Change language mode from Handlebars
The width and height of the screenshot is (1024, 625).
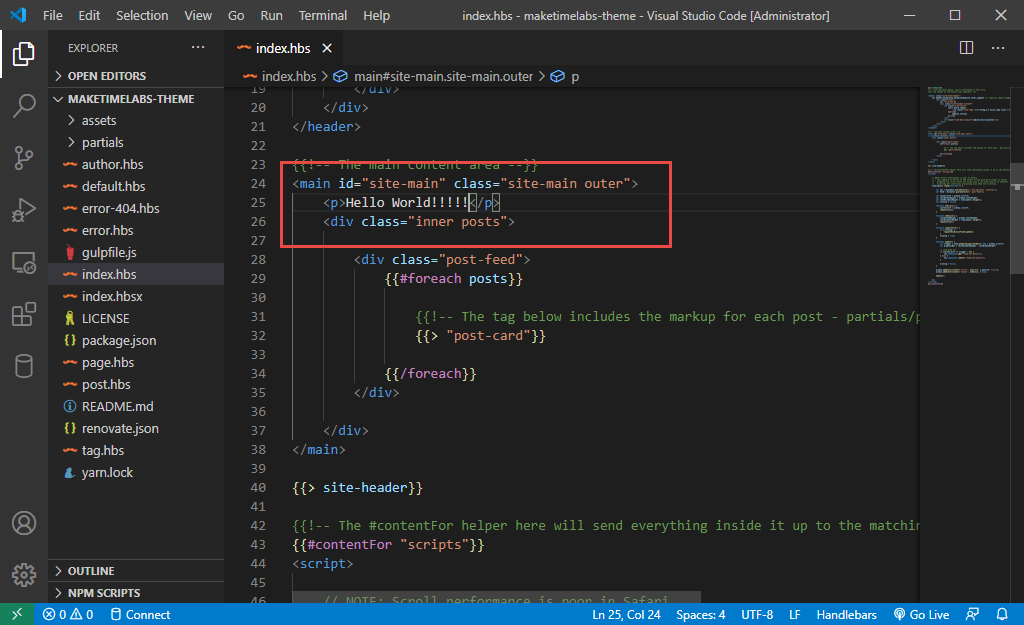click(846, 615)
